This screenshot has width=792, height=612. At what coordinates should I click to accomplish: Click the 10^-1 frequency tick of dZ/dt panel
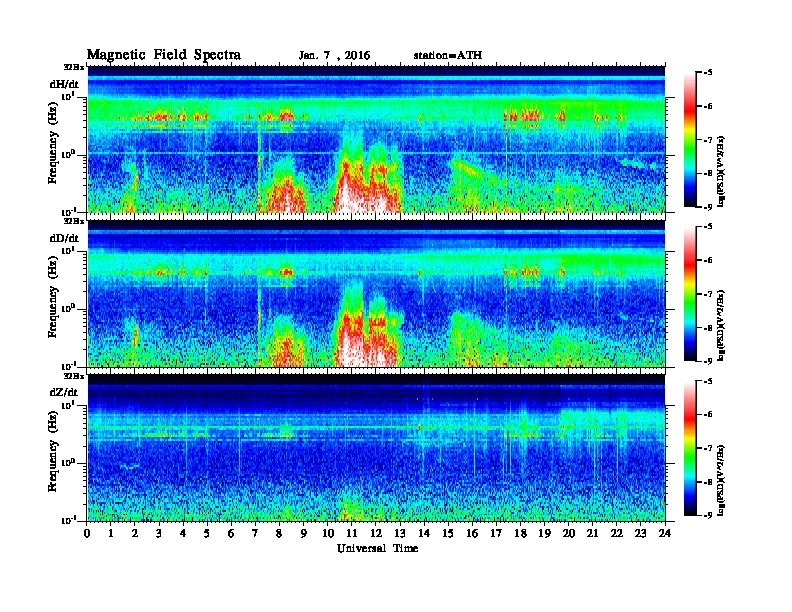point(69,520)
